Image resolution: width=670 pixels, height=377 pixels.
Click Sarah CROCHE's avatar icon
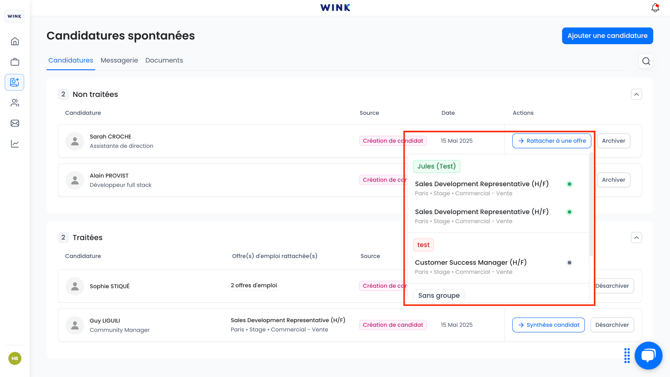tap(75, 141)
